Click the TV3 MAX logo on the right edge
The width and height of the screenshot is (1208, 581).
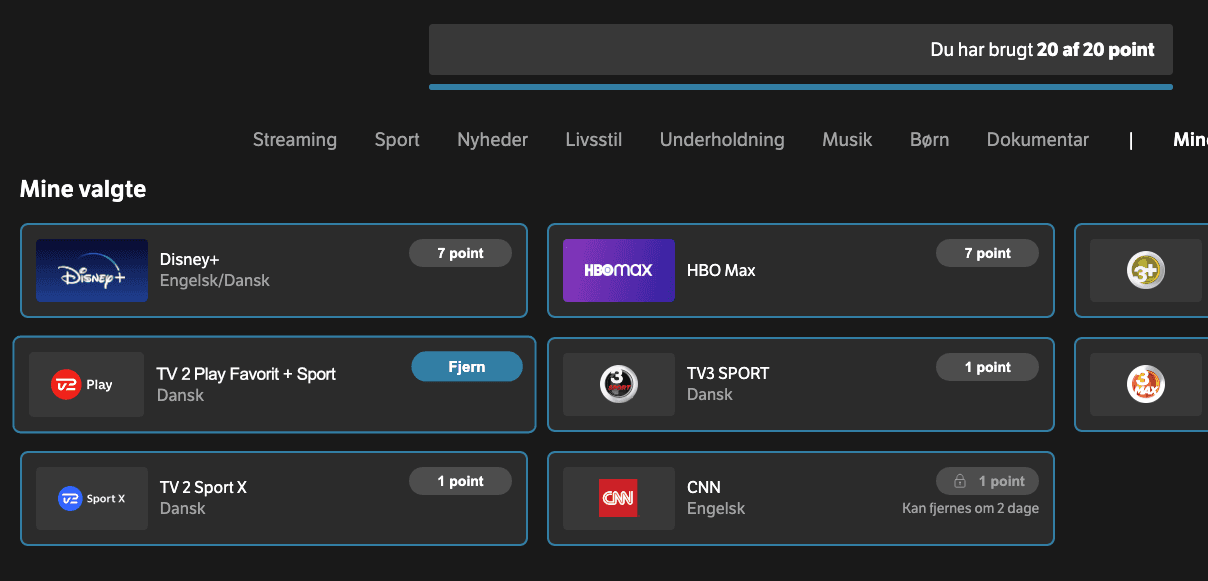[1146, 384]
